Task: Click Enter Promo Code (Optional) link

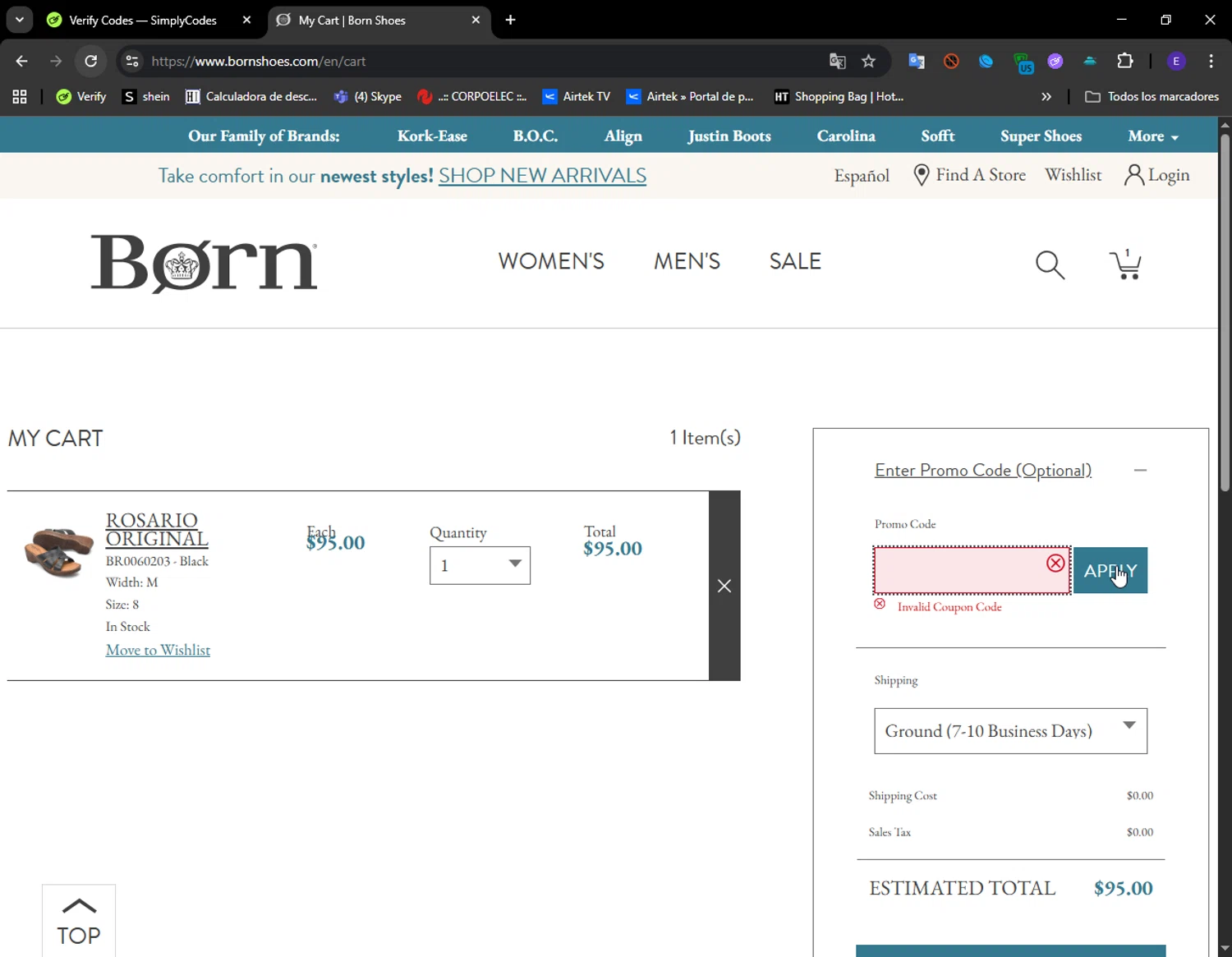Action: pos(983,471)
